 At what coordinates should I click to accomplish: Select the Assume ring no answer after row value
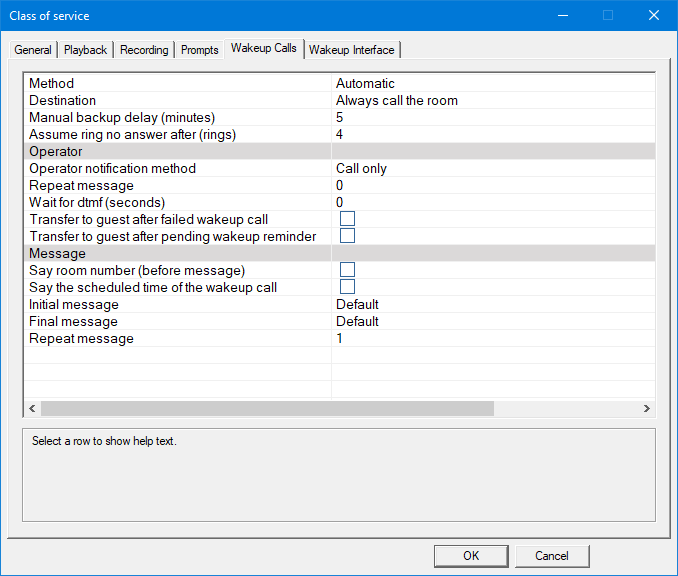340,135
